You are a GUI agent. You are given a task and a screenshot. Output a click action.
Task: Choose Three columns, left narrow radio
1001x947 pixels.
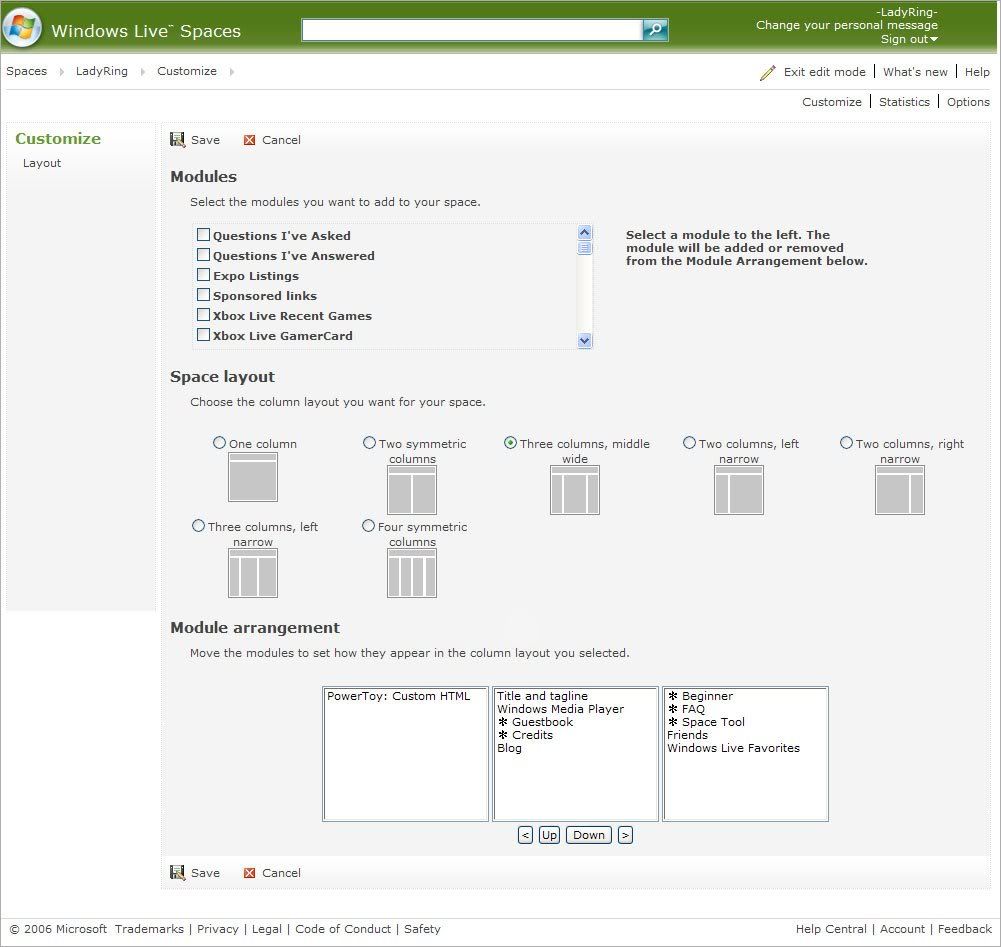coord(199,526)
